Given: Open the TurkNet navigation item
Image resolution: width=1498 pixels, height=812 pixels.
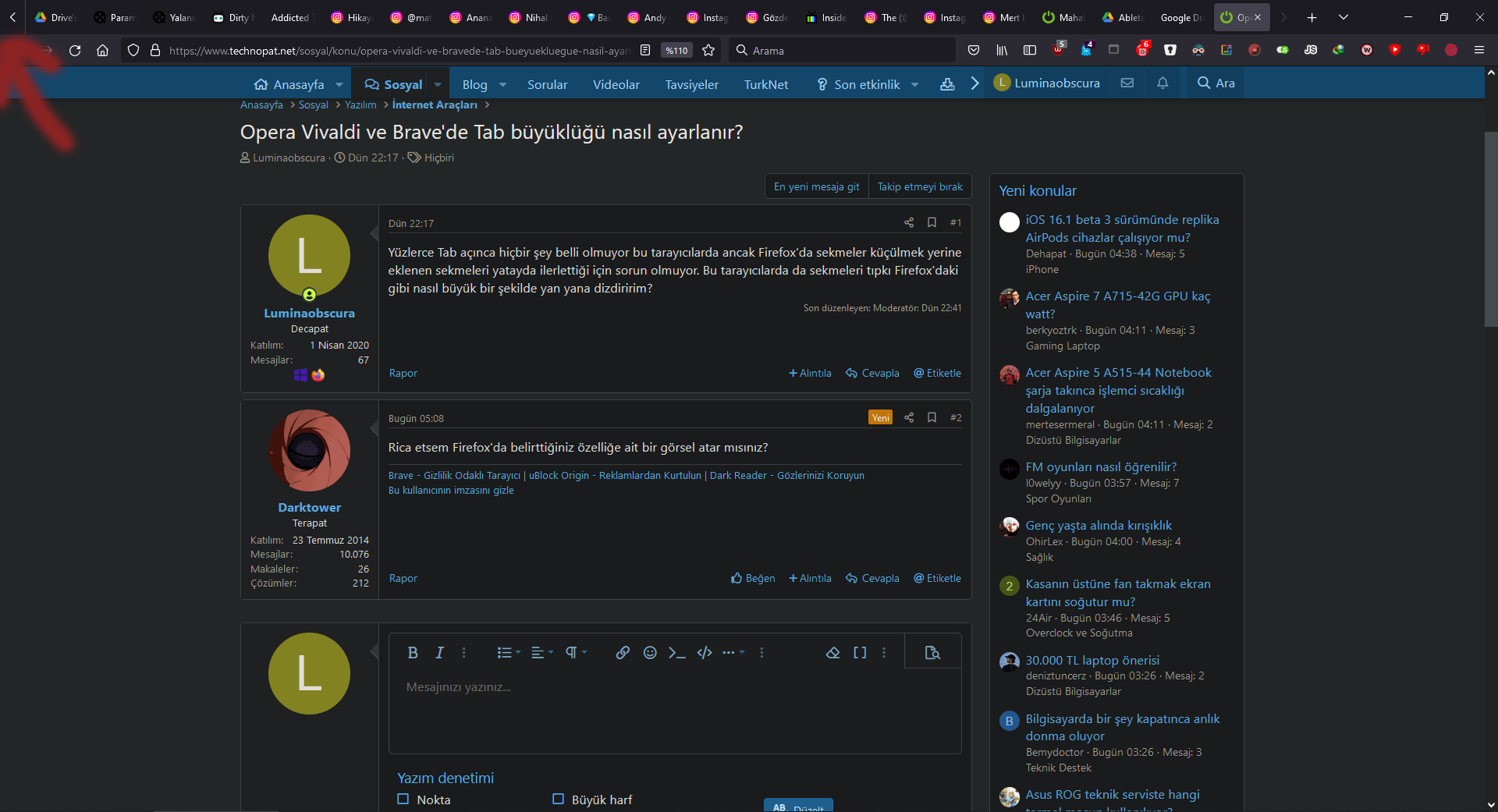Looking at the screenshot, I should coord(766,84).
